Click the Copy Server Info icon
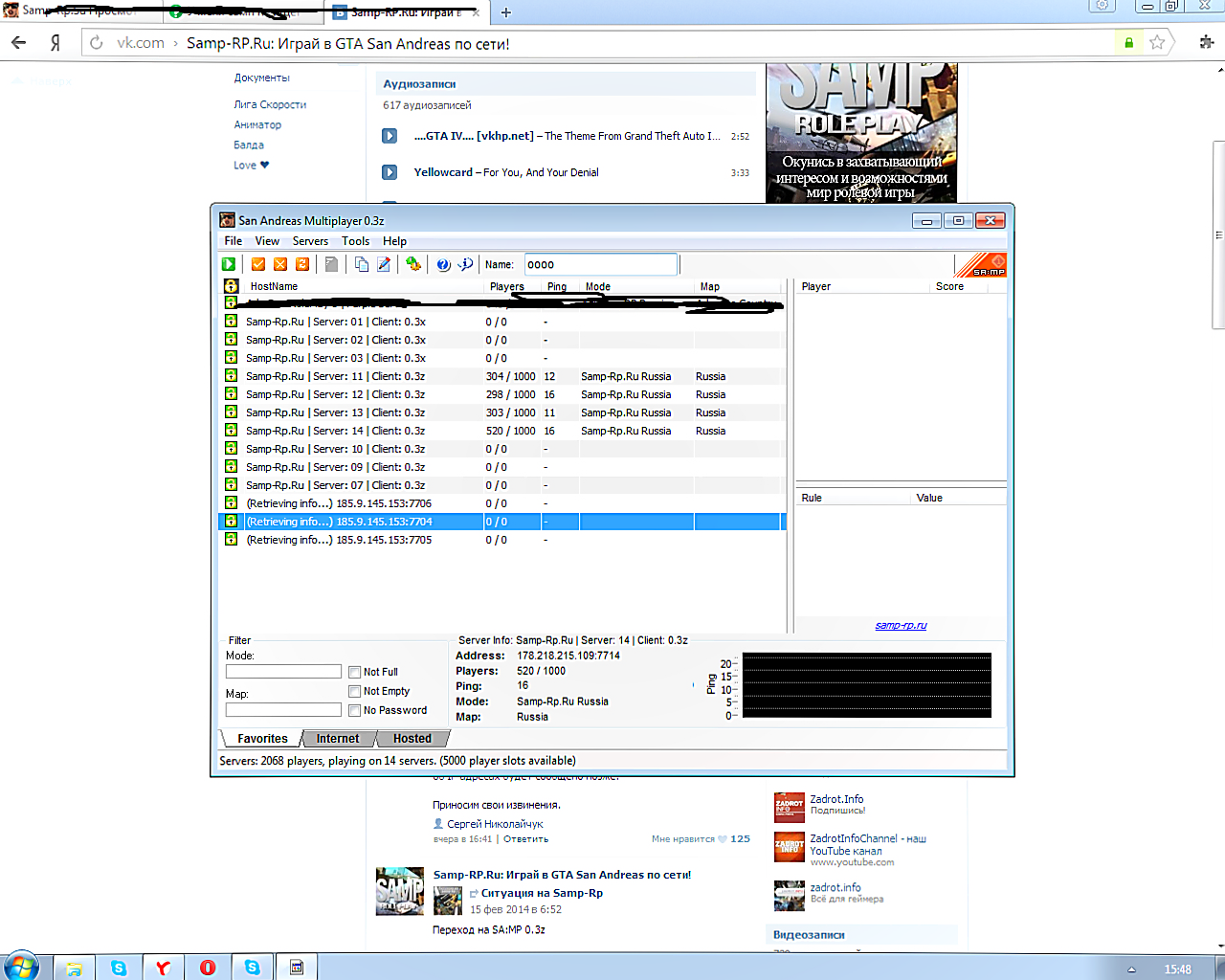The height and width of the screenshot is (980, 1225). pos(362,264)
